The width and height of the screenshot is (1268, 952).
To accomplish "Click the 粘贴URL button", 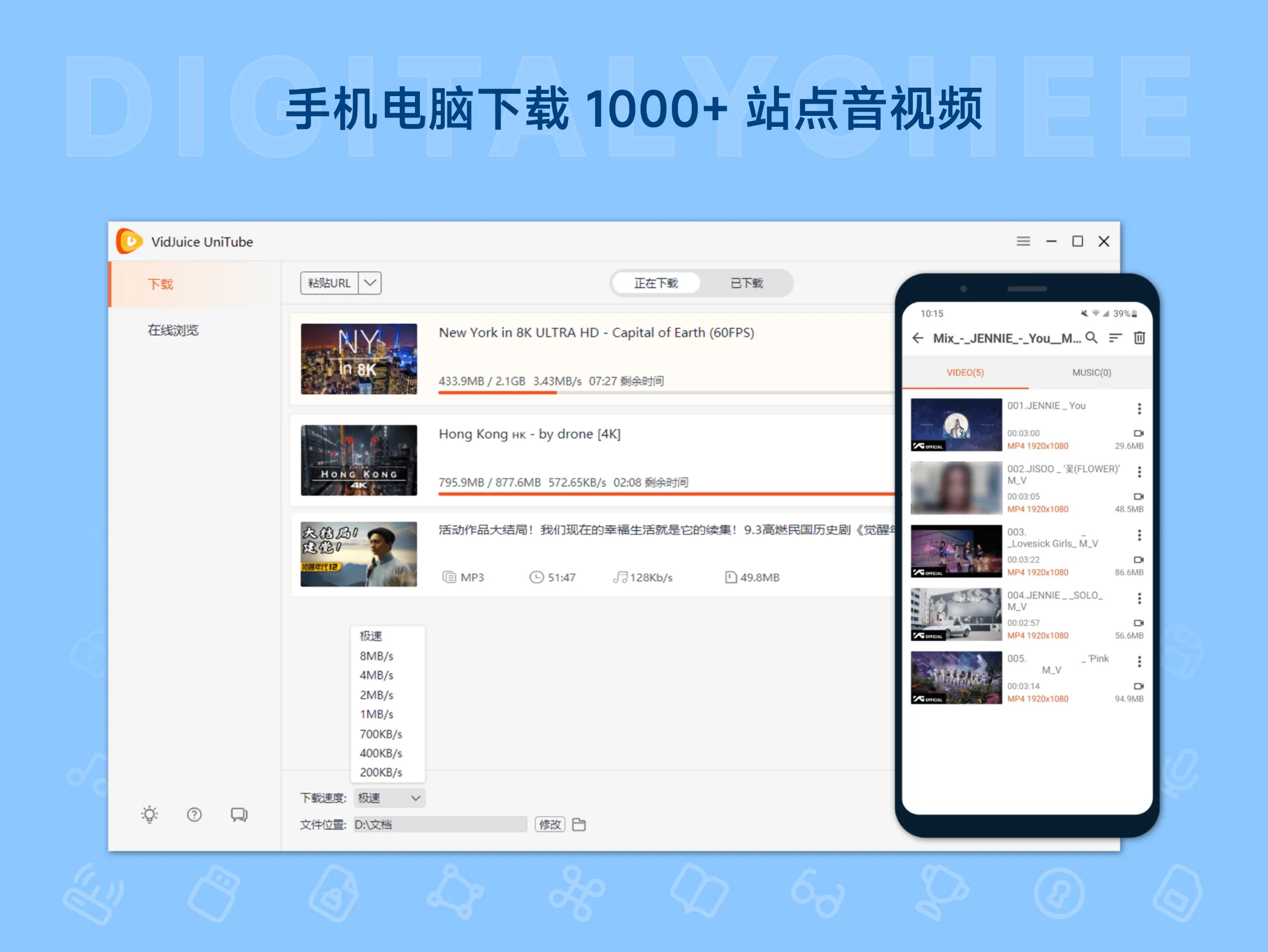I will tap(331, 282).
